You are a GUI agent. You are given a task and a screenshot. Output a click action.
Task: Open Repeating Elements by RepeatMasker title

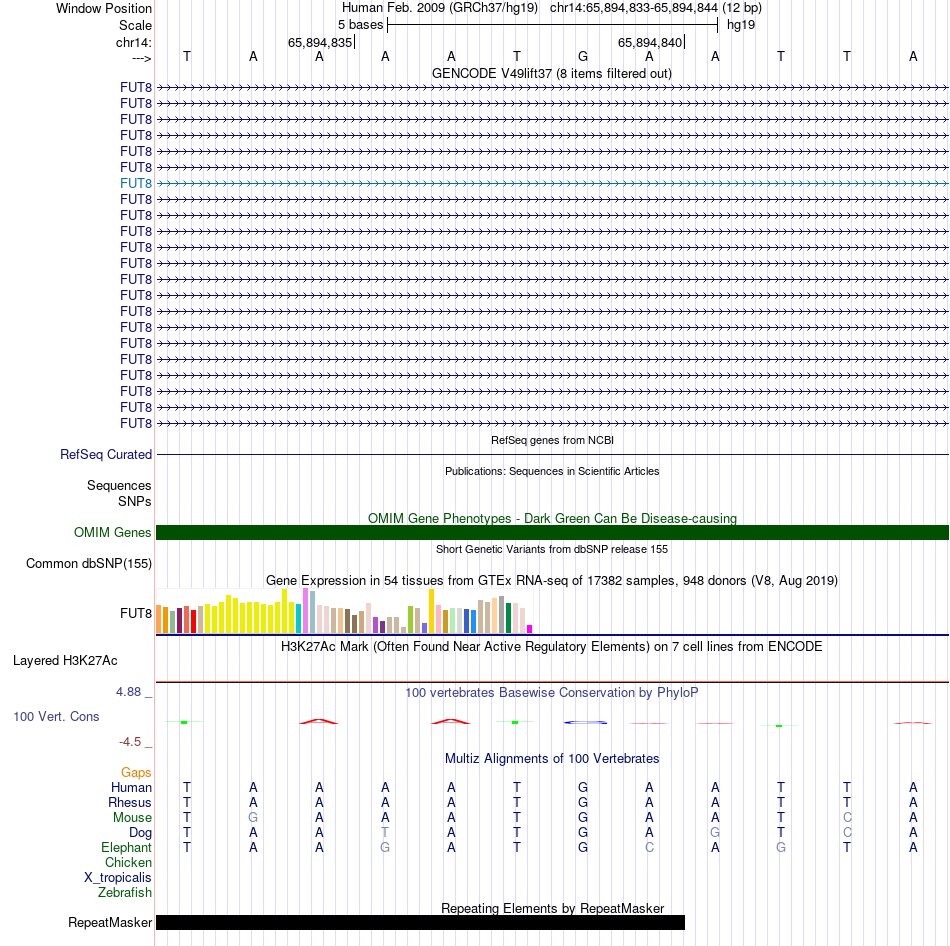point(552,908)
